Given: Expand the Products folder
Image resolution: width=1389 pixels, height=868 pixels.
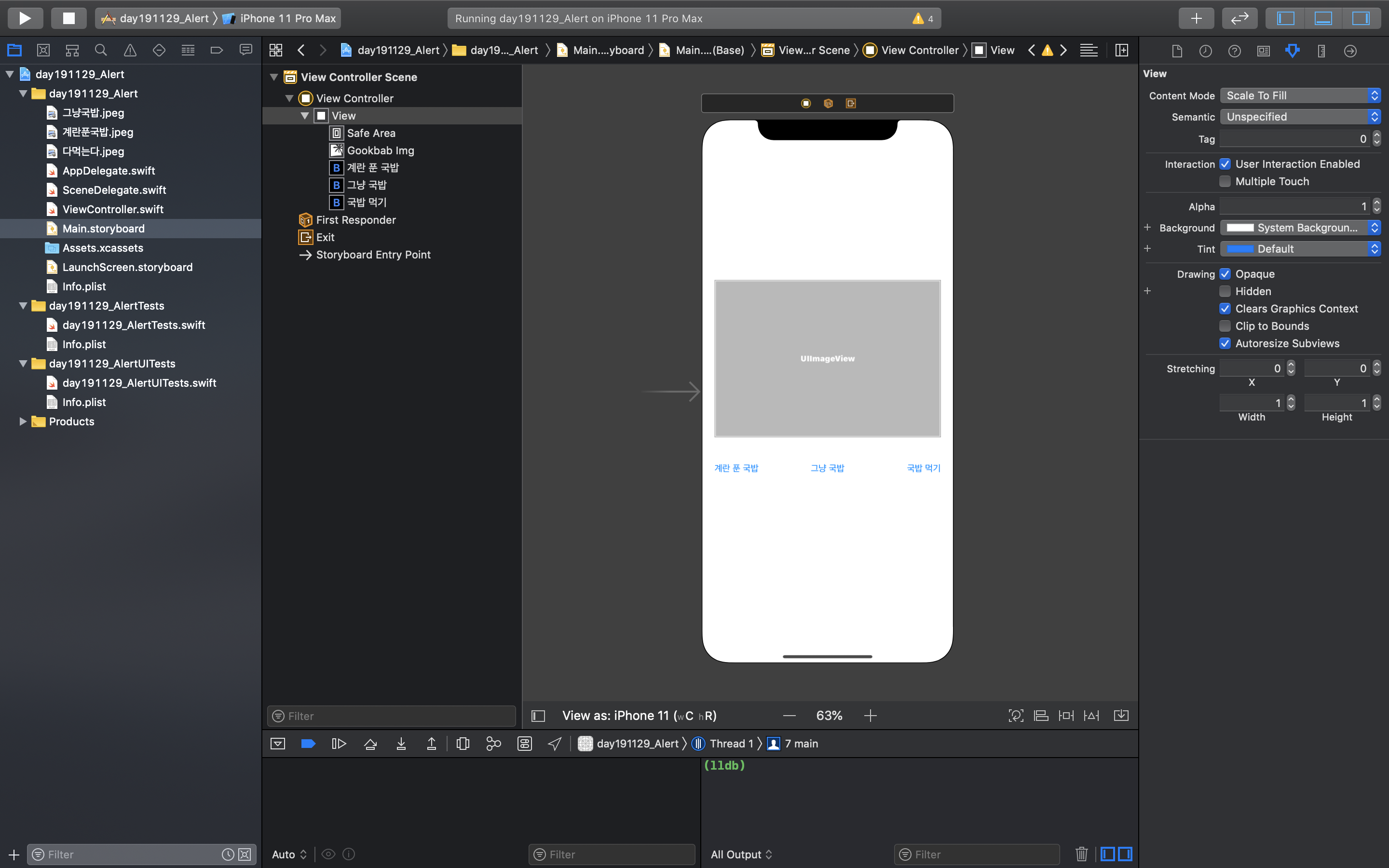Looking at the screenshot, I should tap(23, 421).
